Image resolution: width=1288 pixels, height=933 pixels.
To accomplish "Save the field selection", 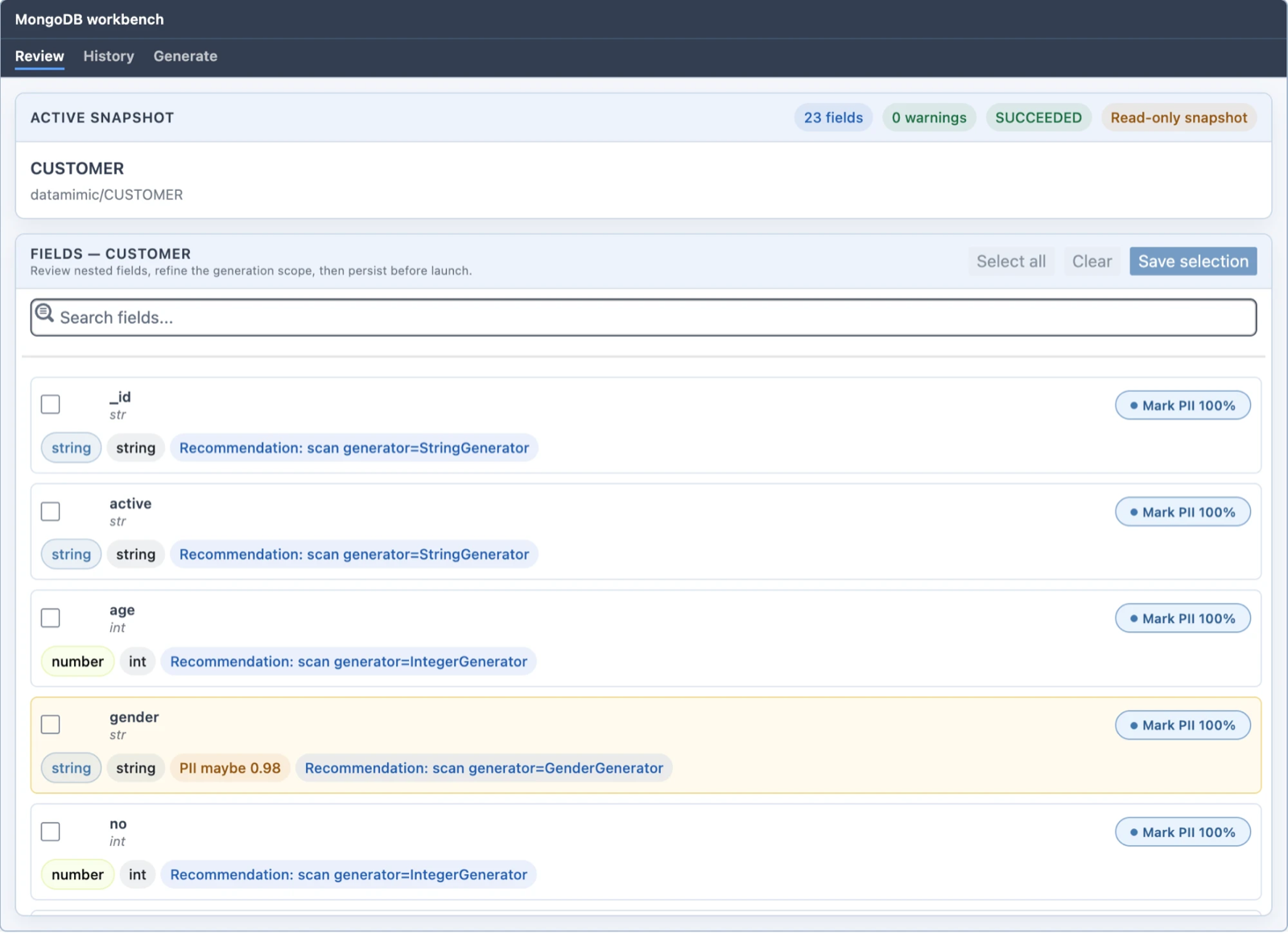I will click(x=1193, y=262).
